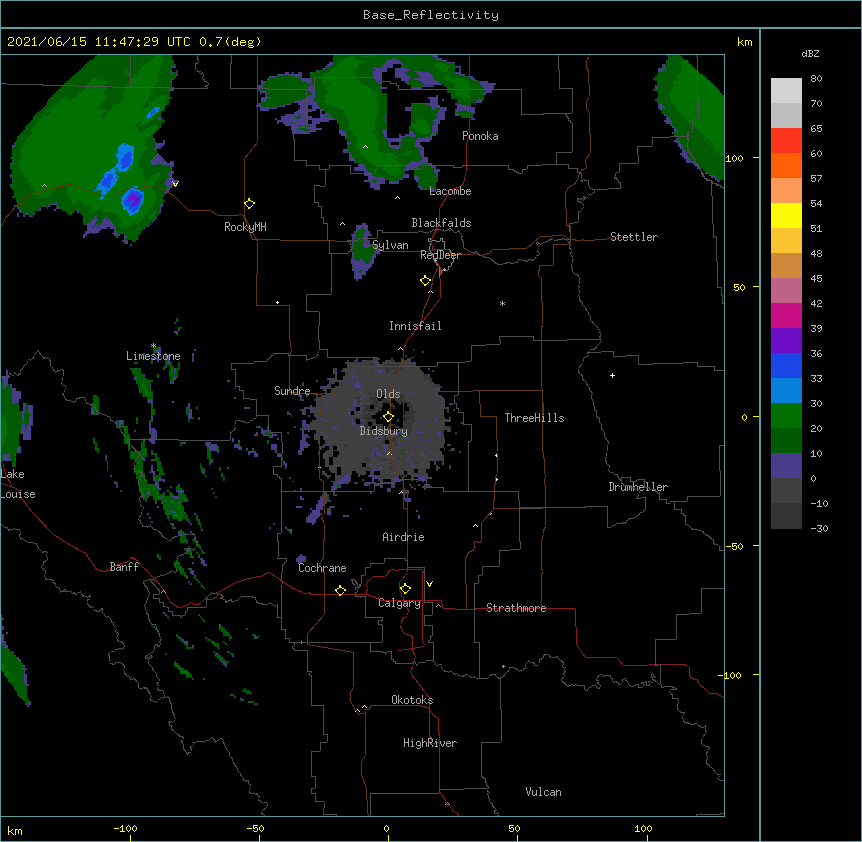Click the Stettler city label

click(633, 237)
